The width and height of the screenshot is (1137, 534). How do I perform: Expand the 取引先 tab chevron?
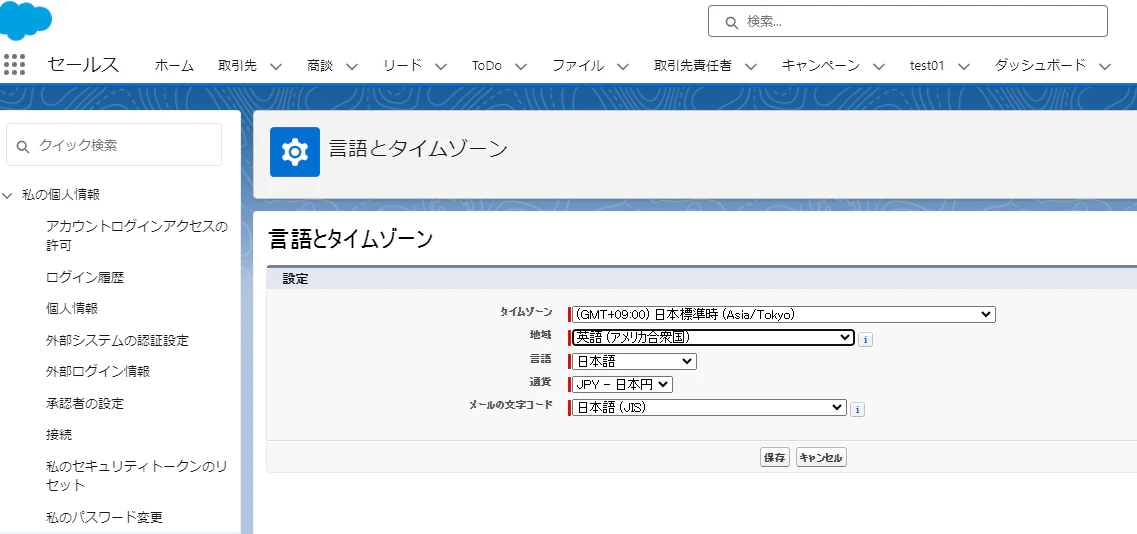276,66
